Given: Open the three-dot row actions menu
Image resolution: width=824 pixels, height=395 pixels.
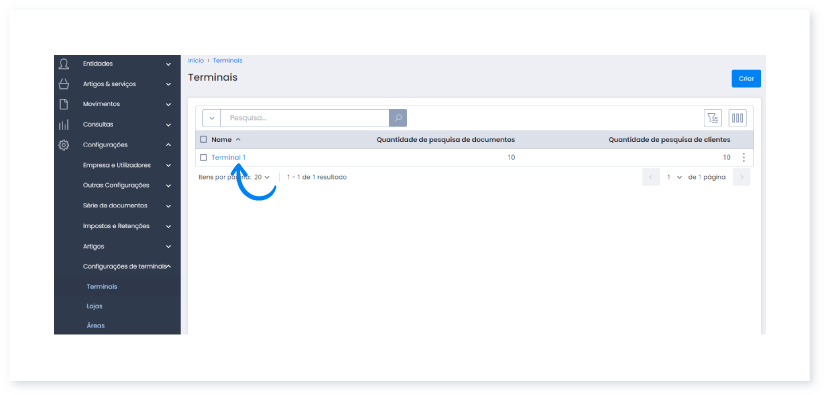Looking at the screenshot, I should pos(744,158).
